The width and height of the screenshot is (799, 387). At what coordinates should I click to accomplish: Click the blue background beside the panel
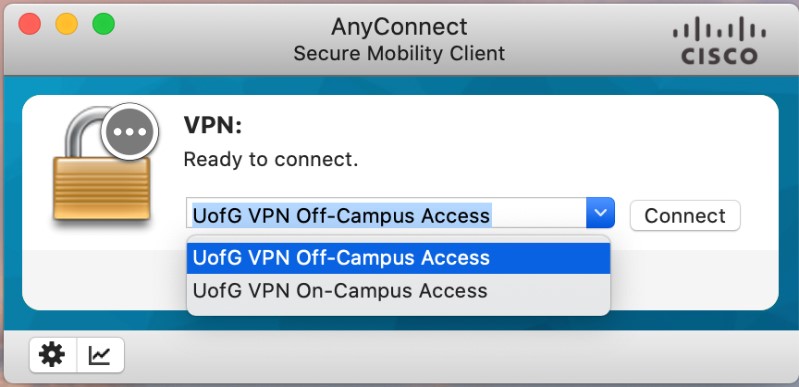coord(788,204)
